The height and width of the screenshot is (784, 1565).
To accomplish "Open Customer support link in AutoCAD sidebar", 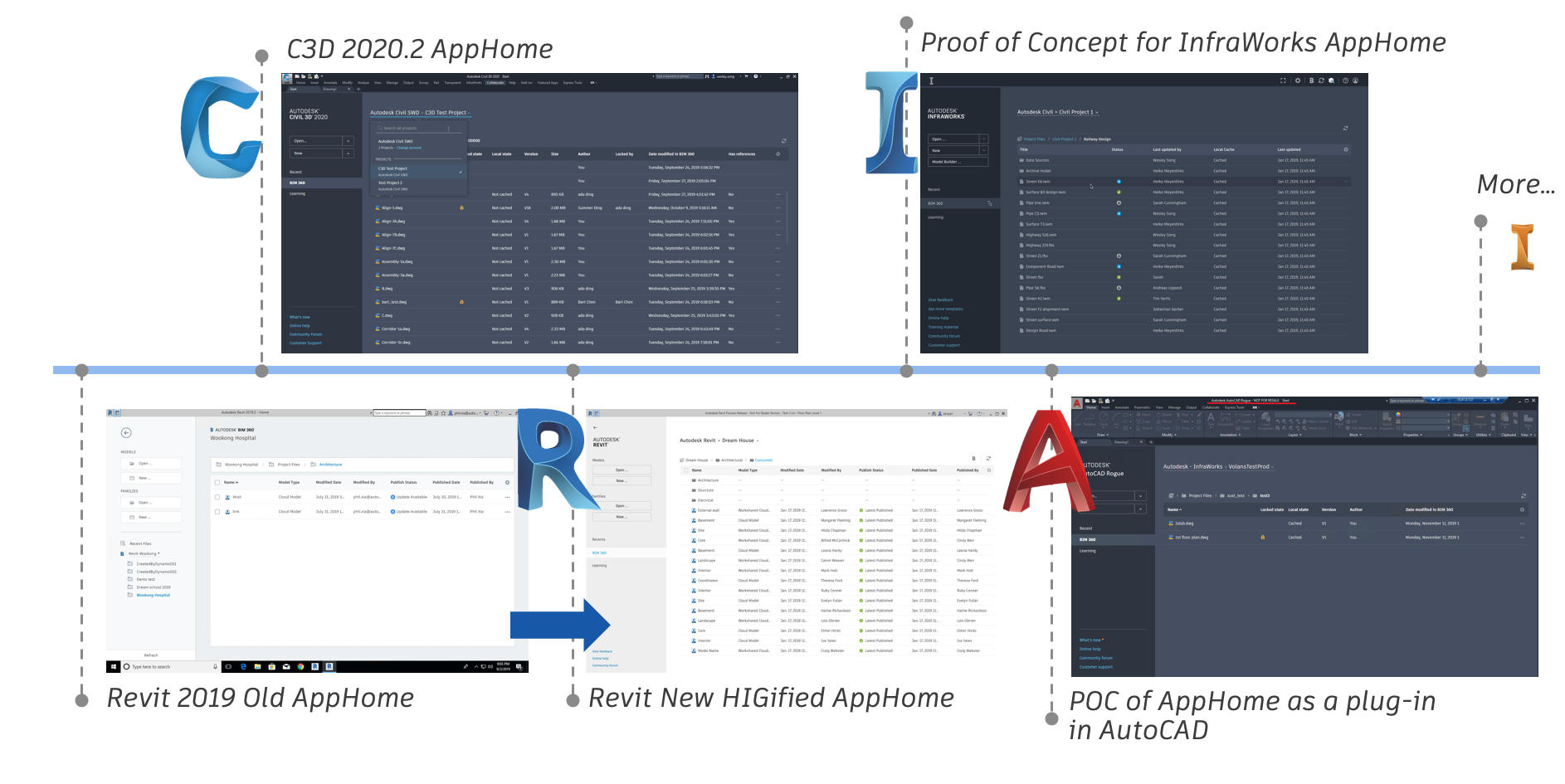I will [1096, 667].
